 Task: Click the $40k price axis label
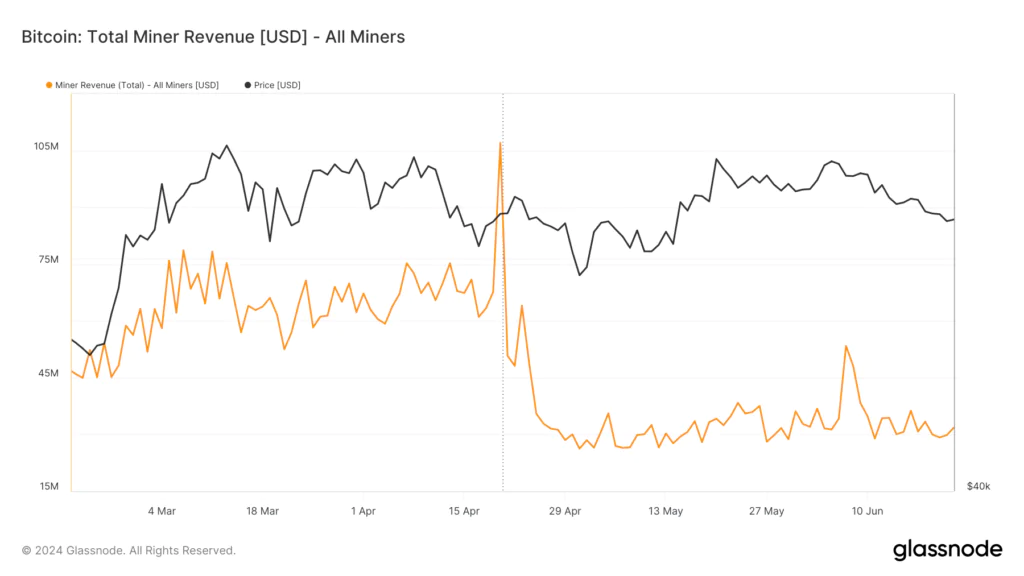click(x=978, y=487)
